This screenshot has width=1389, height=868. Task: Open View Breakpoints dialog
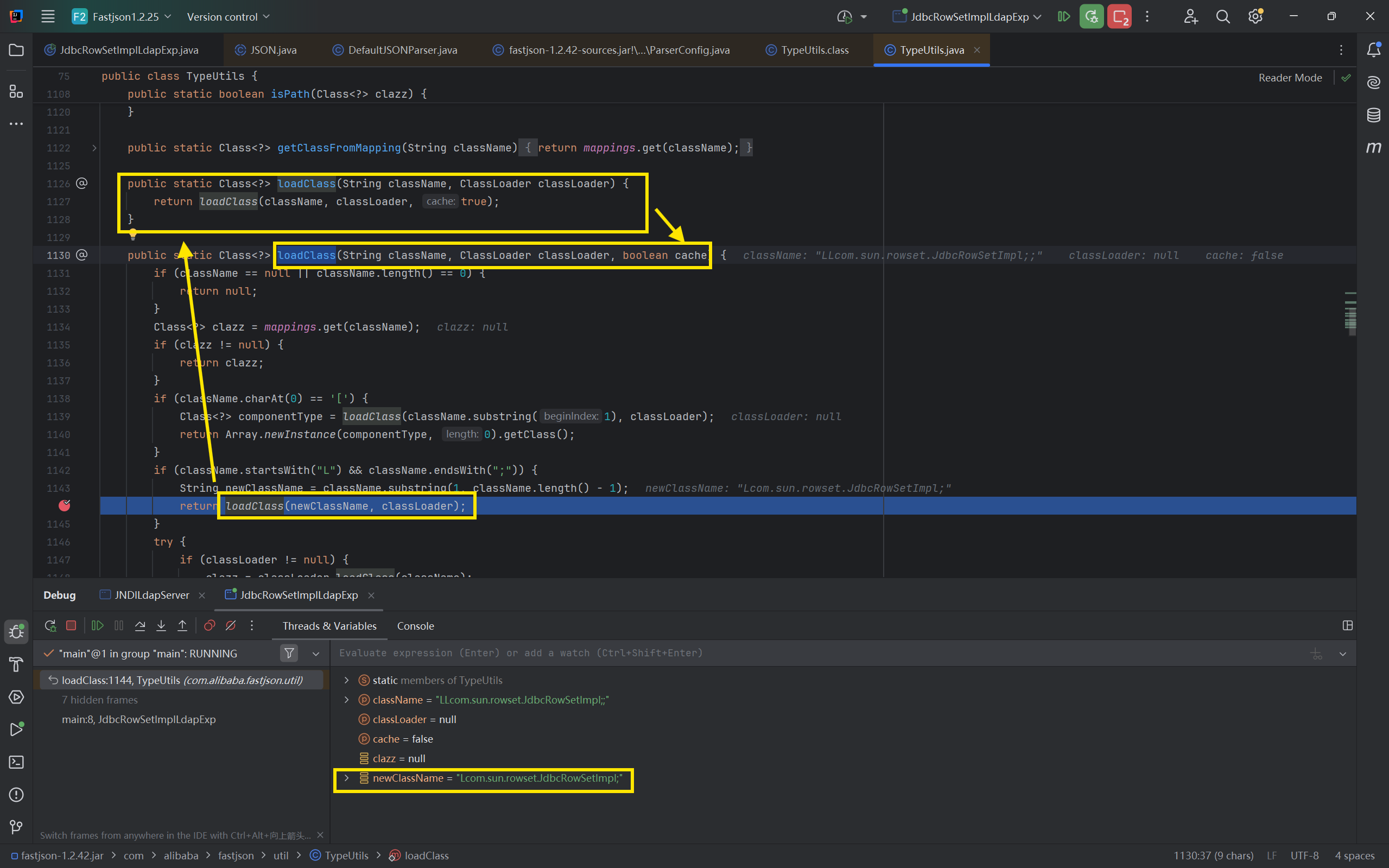[x=210, y=626]
